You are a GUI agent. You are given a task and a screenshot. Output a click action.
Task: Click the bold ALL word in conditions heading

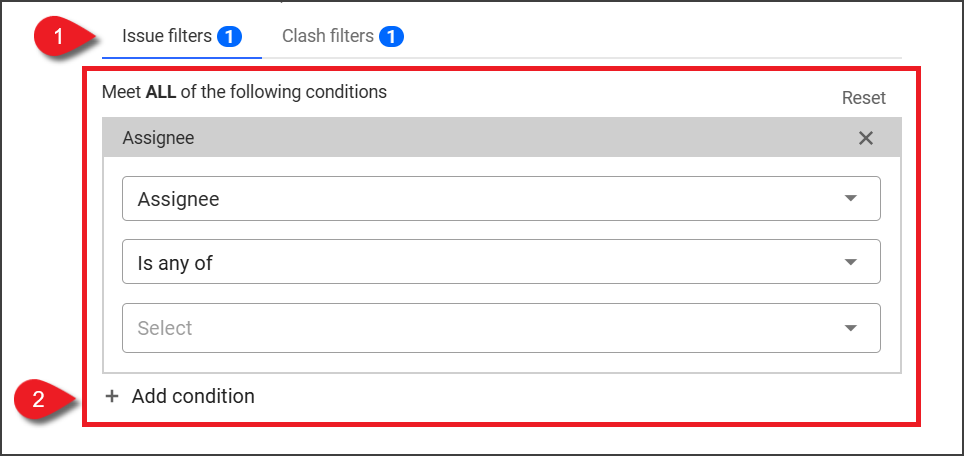pyautogui.click(x=161, y=92)
